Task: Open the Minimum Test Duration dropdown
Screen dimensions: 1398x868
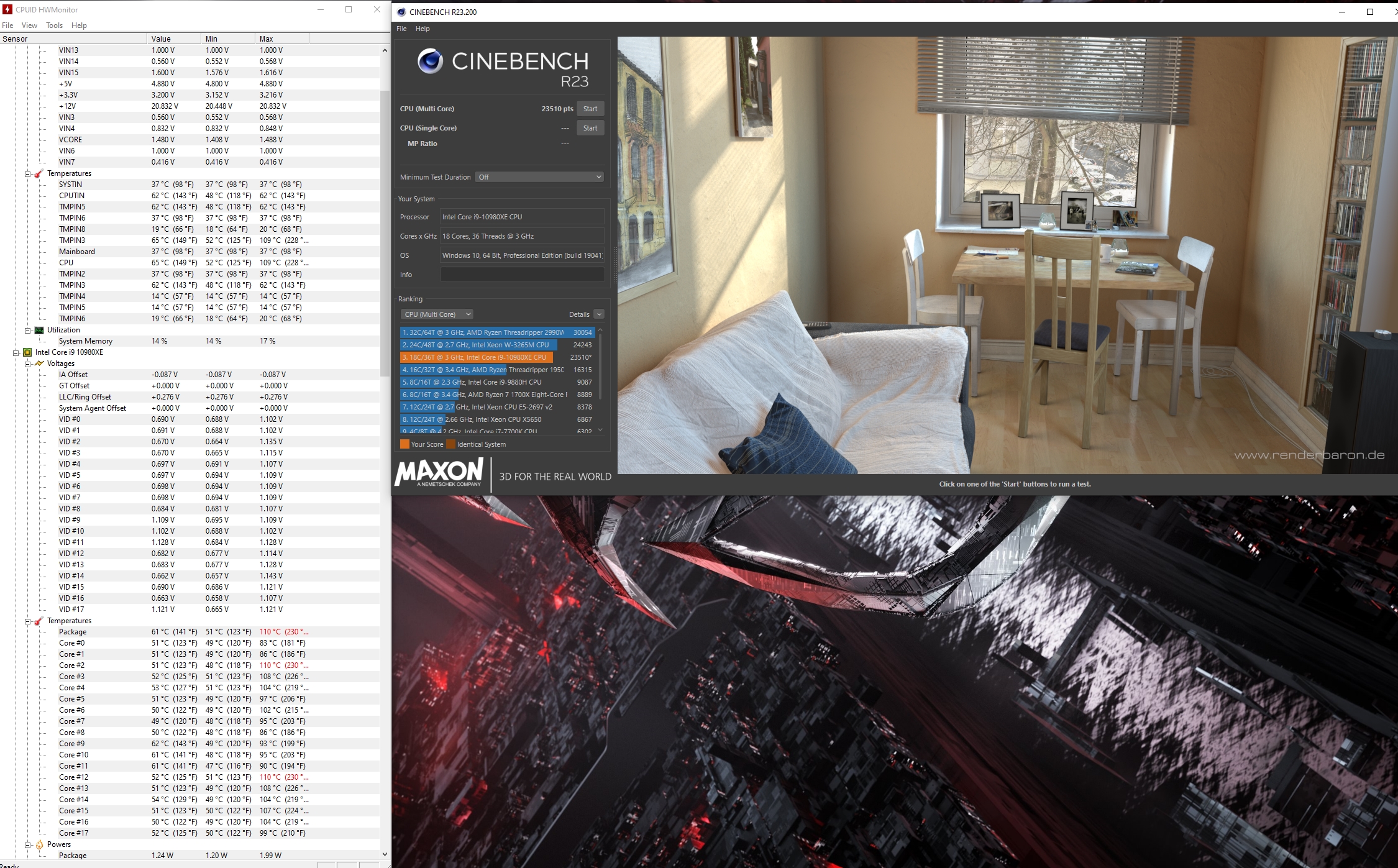Action: (539, 177)
